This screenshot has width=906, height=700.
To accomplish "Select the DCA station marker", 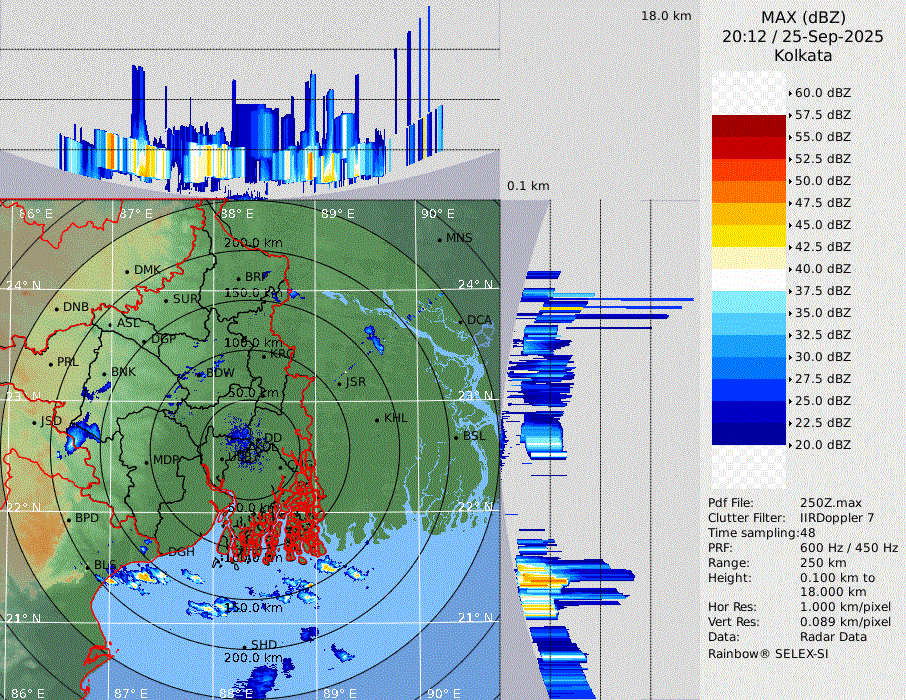I will pyautogui.click(x=462, y=320).
